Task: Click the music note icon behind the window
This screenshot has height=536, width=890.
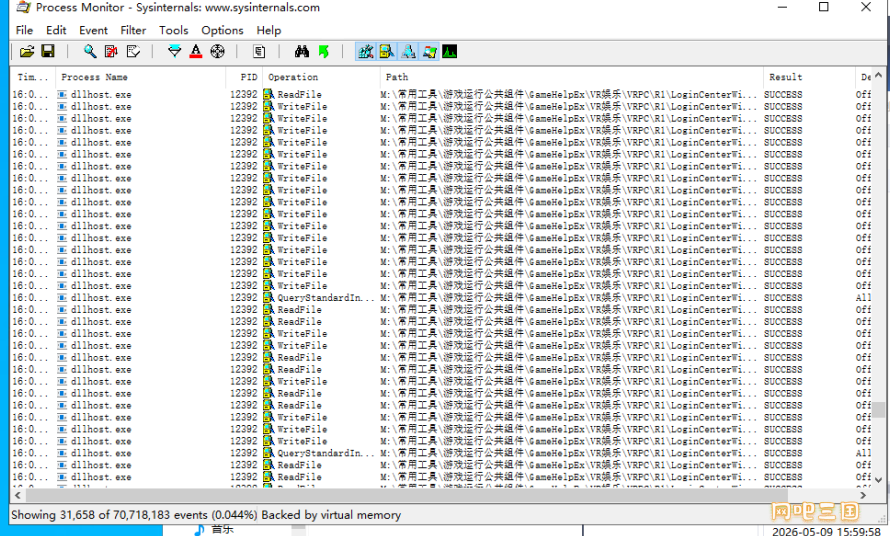Action: coord(199,530)
